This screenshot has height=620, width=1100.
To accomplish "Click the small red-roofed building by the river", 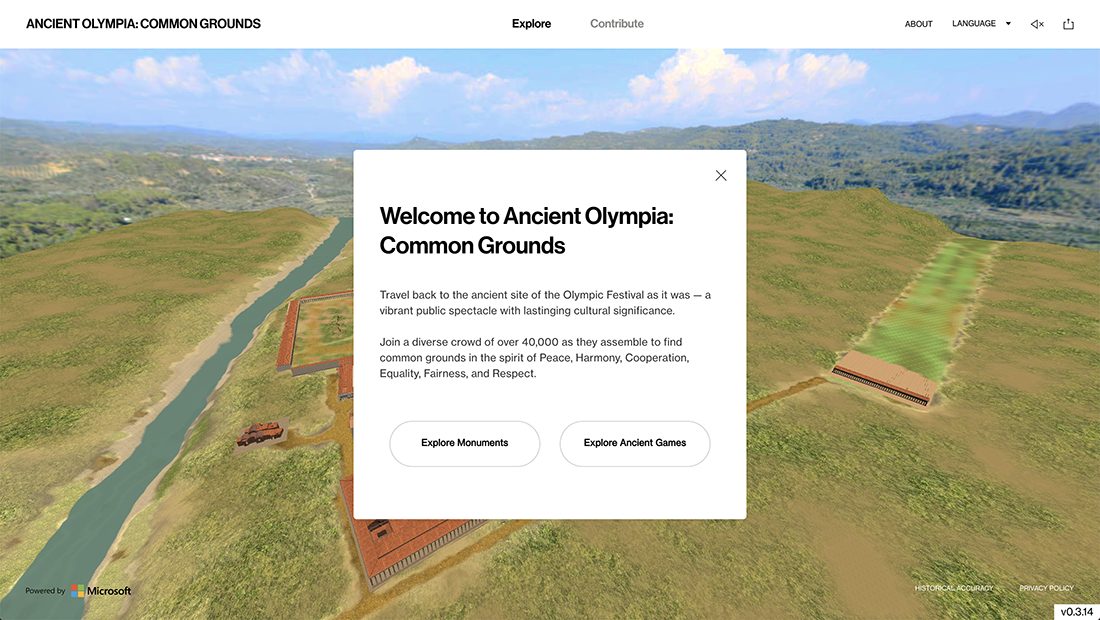I will pyautogui.click(x=260, y=433).
